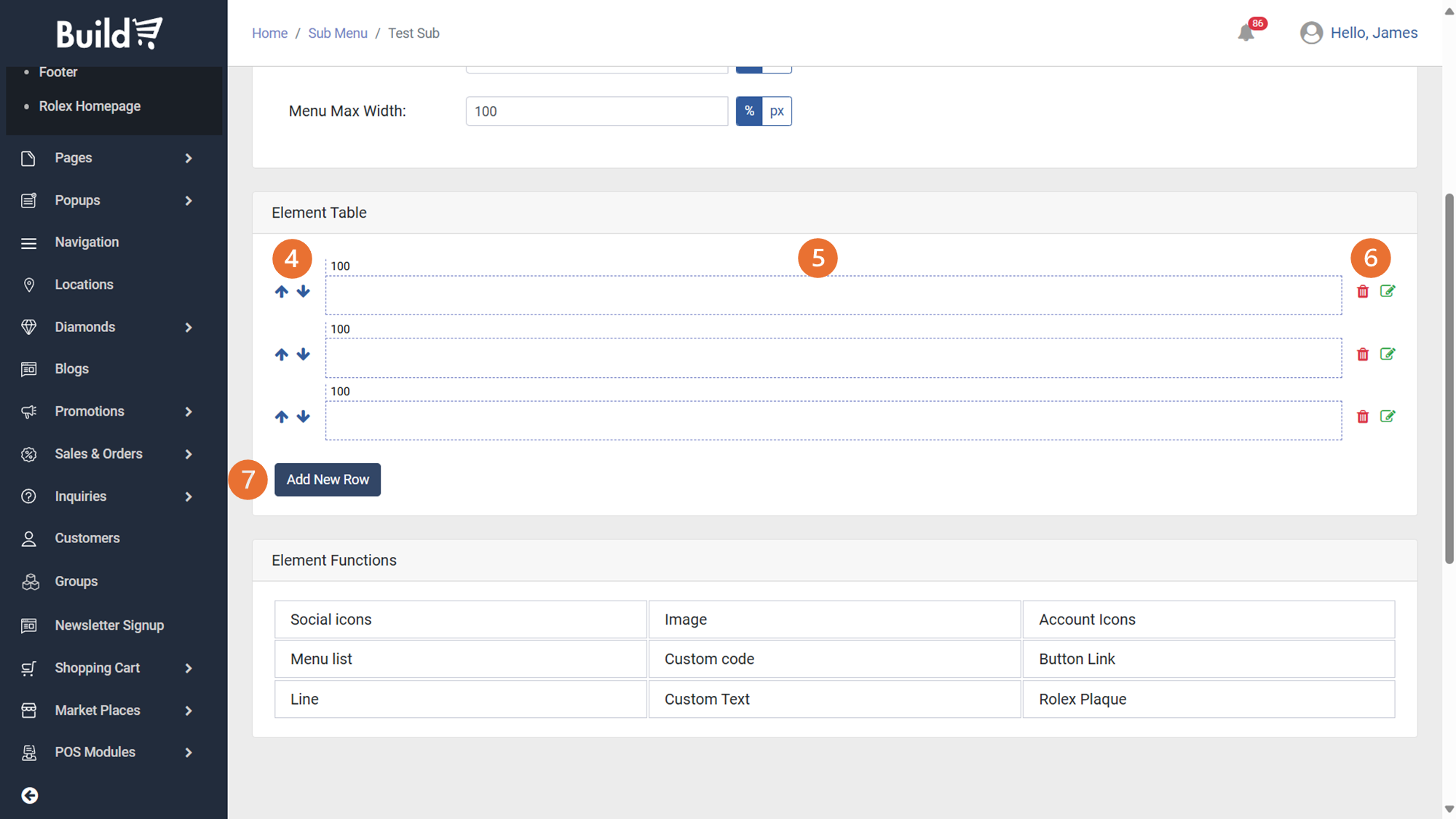Go to Customers in sidebar
This screenshot has width=1456, height=819.
(87, 538)
